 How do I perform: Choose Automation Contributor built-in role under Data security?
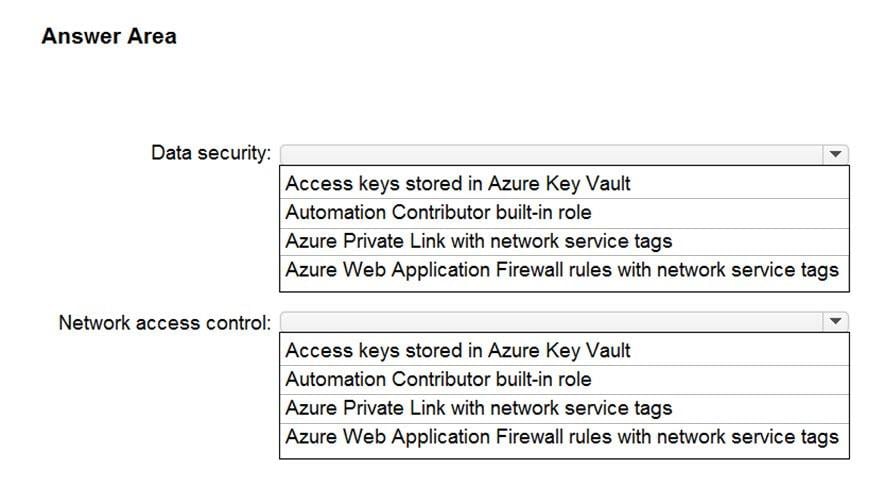click(x=564, y=213)
